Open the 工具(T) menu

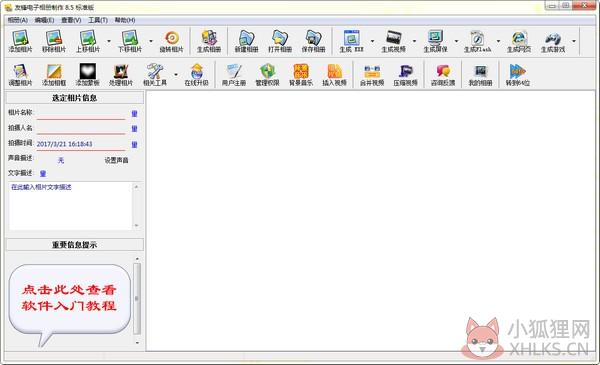(98, 20)
